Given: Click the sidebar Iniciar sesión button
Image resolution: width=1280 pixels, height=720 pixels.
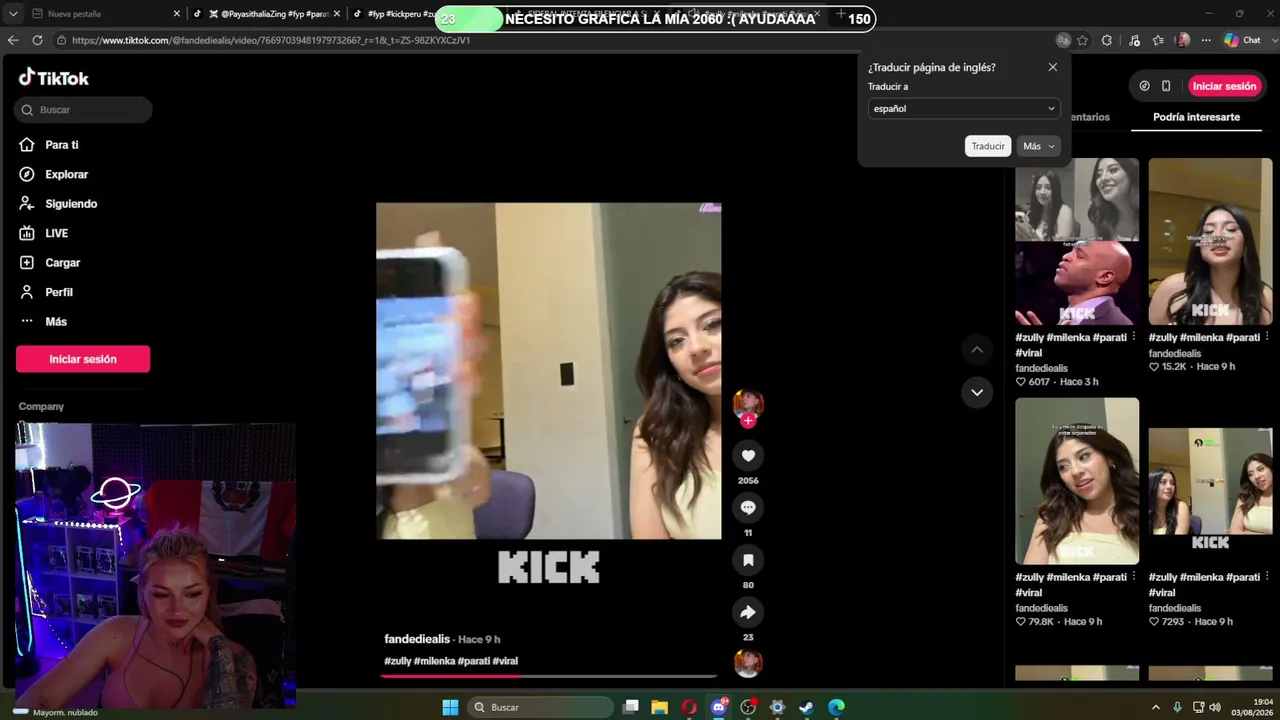Looking at the screenshot, I should pos(83,359).
